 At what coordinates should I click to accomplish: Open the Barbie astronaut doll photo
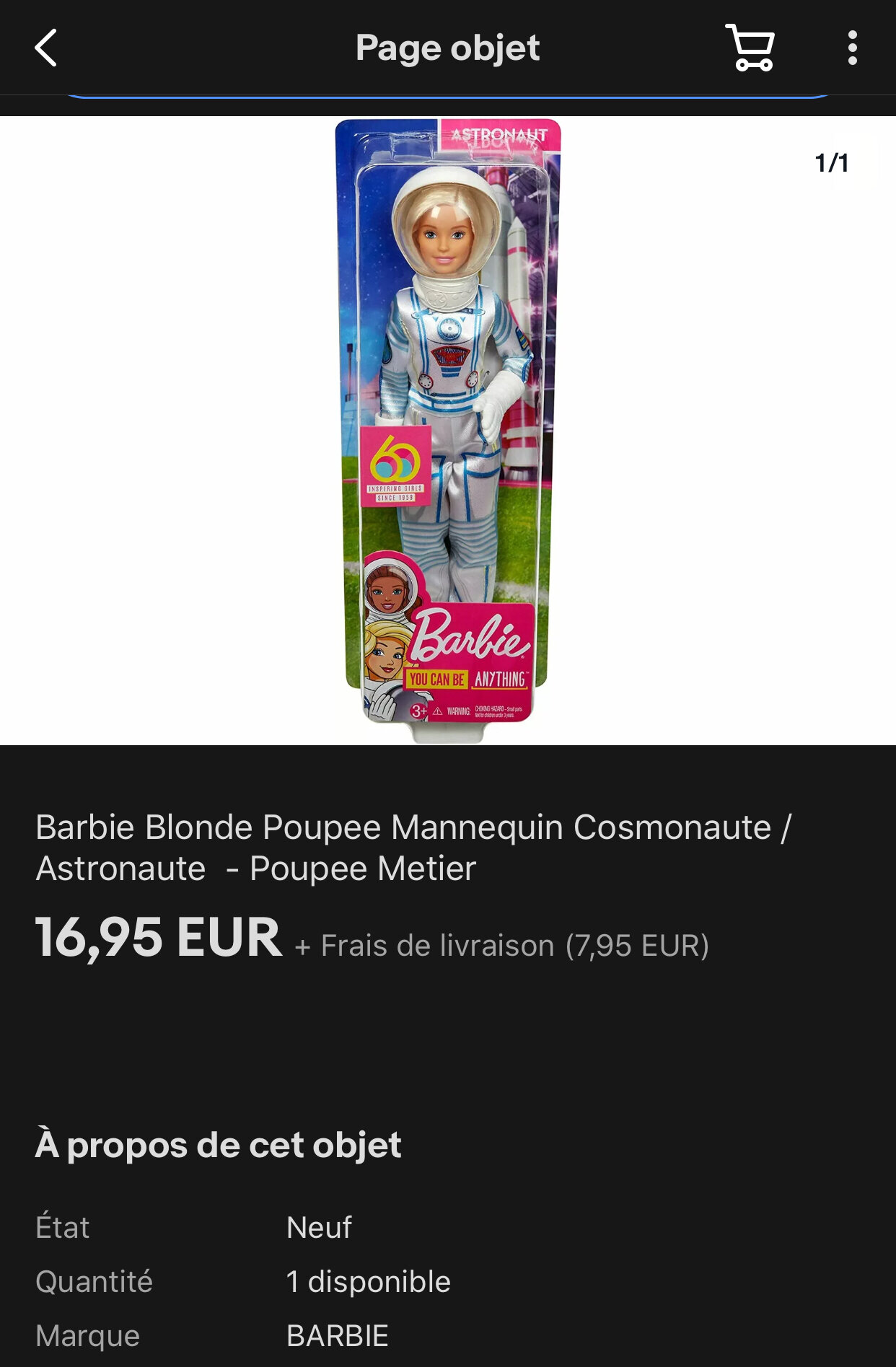click(x=448, y=431)
